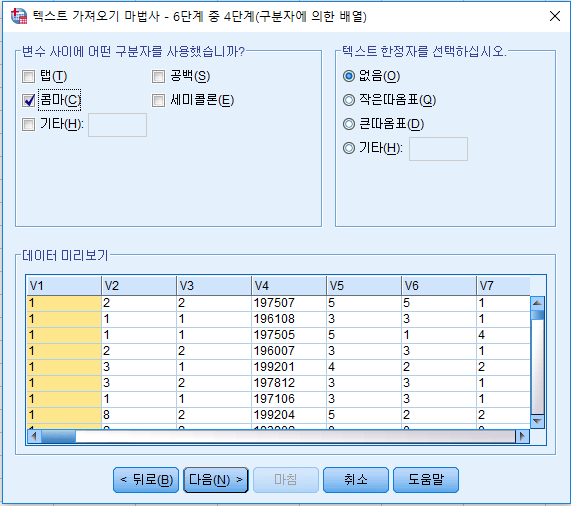This screenshot has width=571, height=506.
Task: Choose 없음(O) text qualifier option
Action: point(349,76)
